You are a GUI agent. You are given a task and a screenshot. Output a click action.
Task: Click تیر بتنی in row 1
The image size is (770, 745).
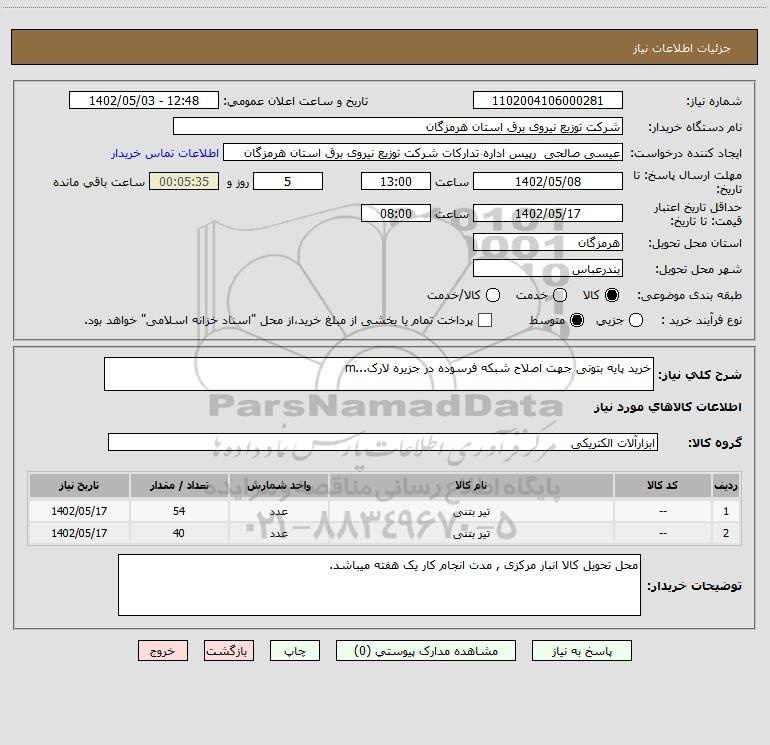pyautogui.click(x=471, y=511)
